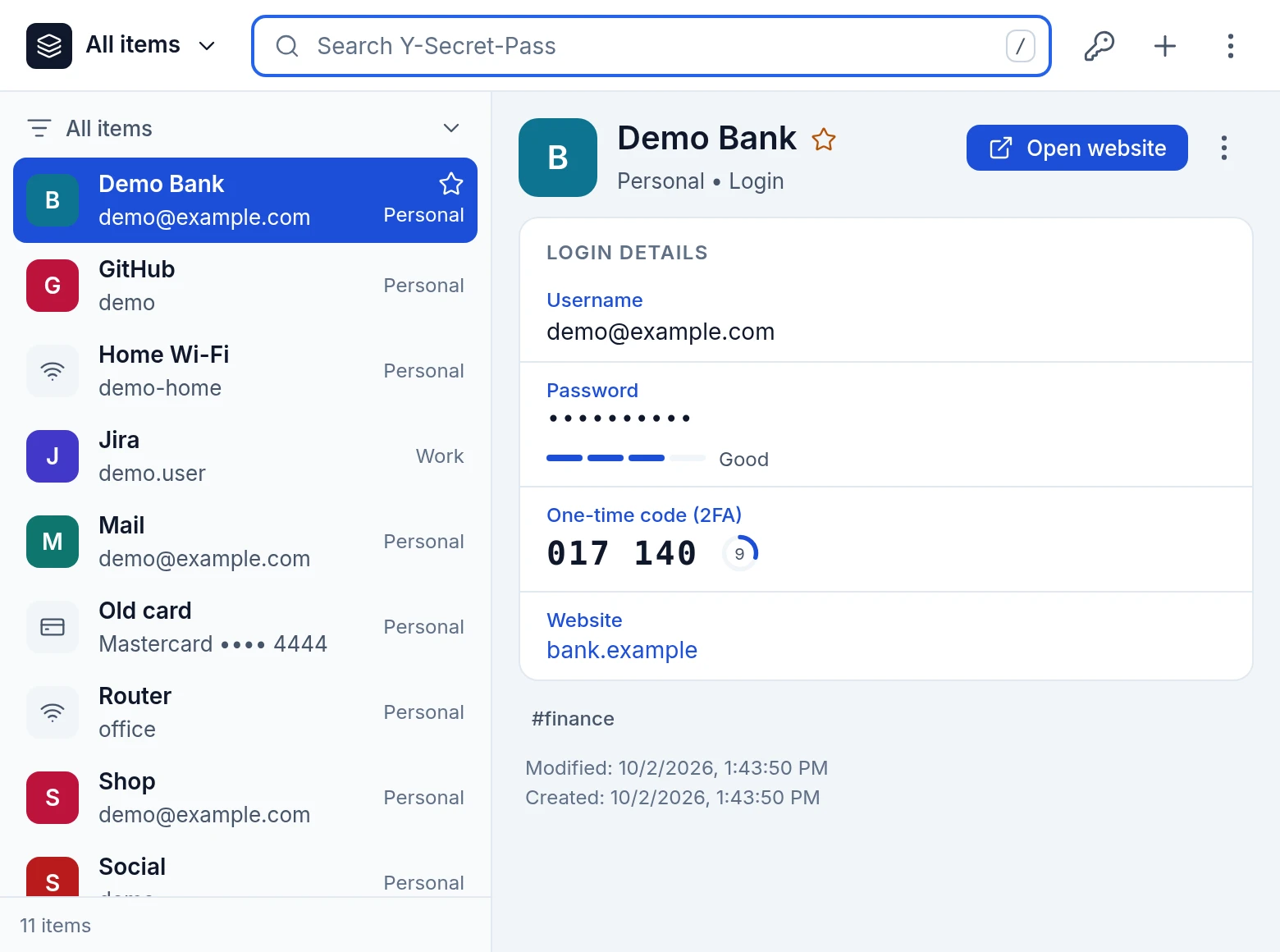This screenshot has width=1280, height=952.
Task: Select the Home Wi-Fi wireless icon
Action: 53,371
